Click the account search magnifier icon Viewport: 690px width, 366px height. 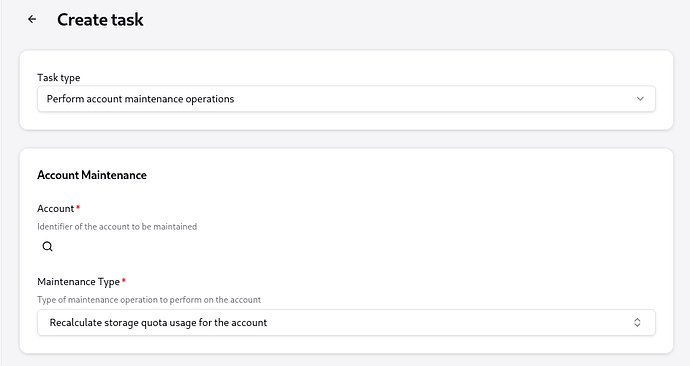[48, 246]
